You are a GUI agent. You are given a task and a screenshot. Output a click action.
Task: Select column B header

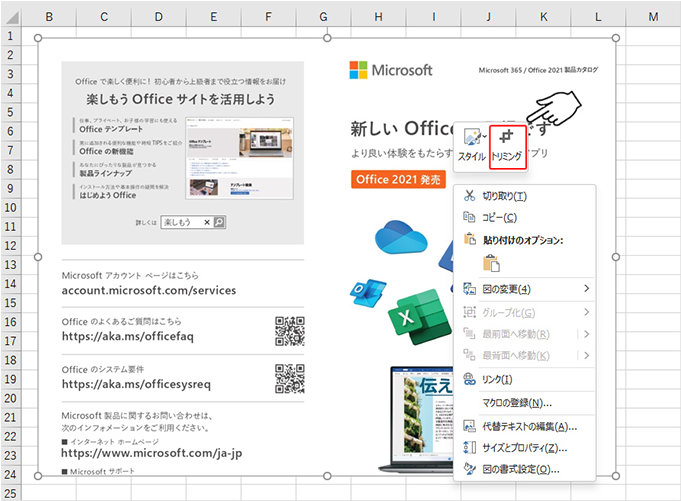(49, 17)
